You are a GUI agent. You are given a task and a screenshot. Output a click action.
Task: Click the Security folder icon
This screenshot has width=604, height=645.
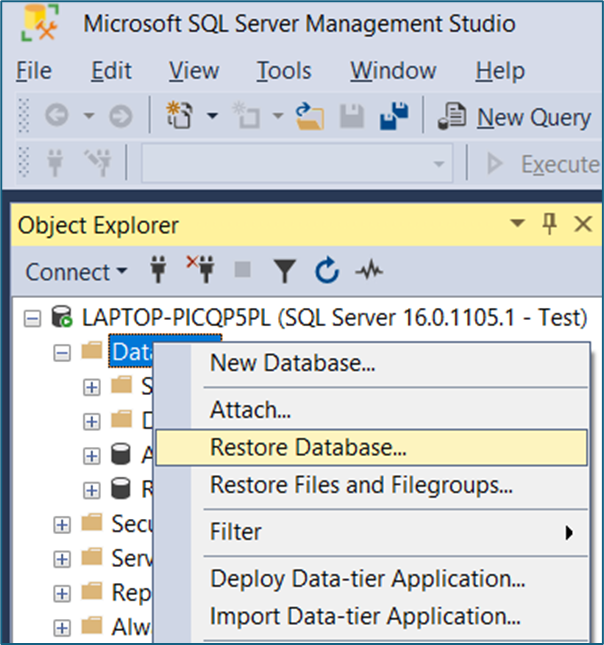click(92, 523)
